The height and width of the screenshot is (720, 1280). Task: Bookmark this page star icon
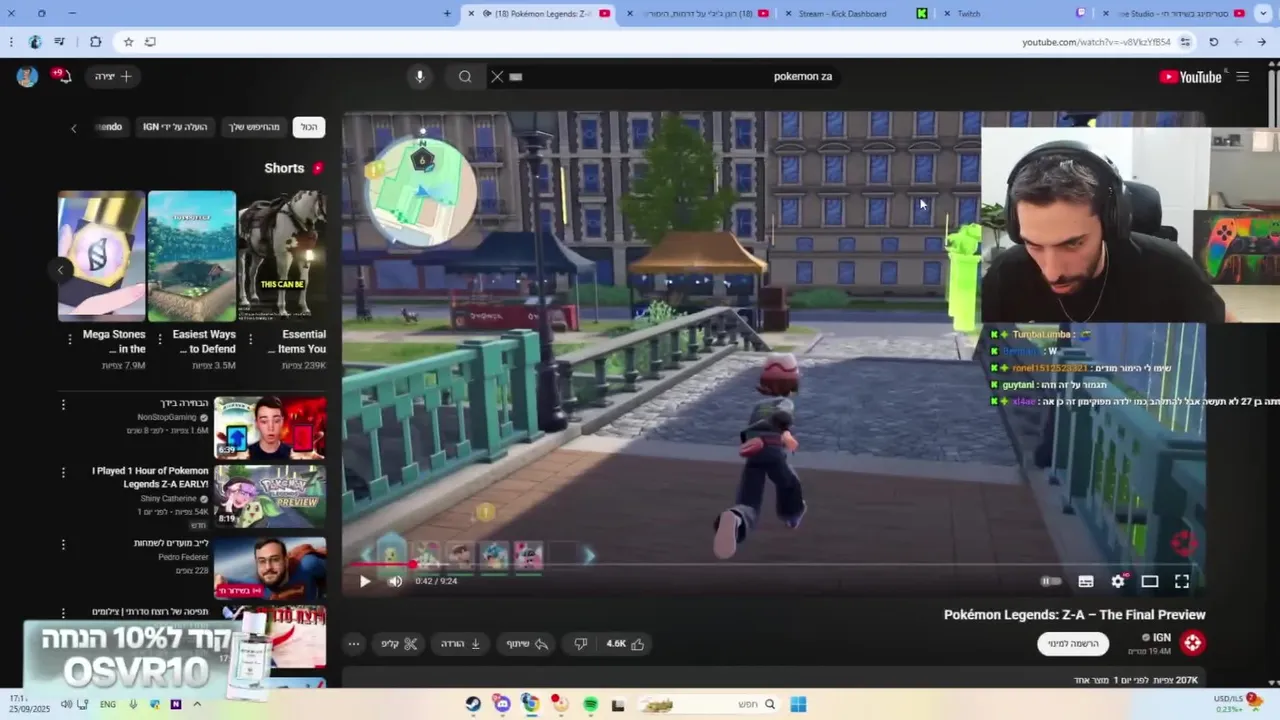pos(128,42)
